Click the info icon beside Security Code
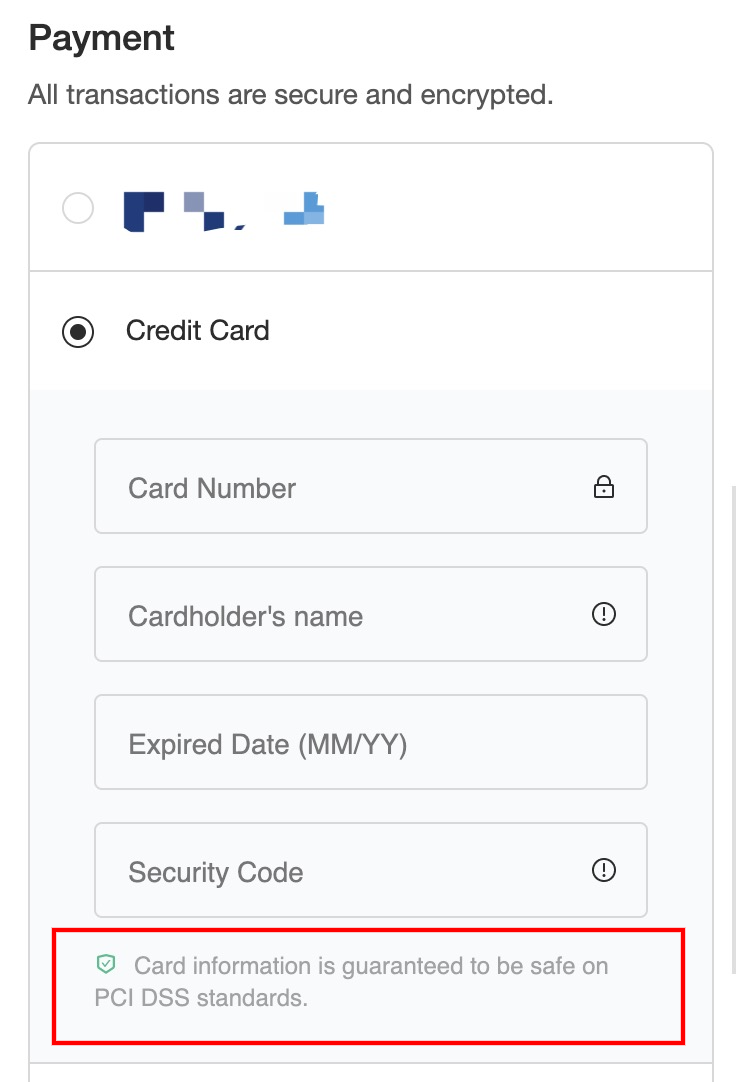Image resolution: width=736 pixels, height=1082 pixels. pos(603,870)
